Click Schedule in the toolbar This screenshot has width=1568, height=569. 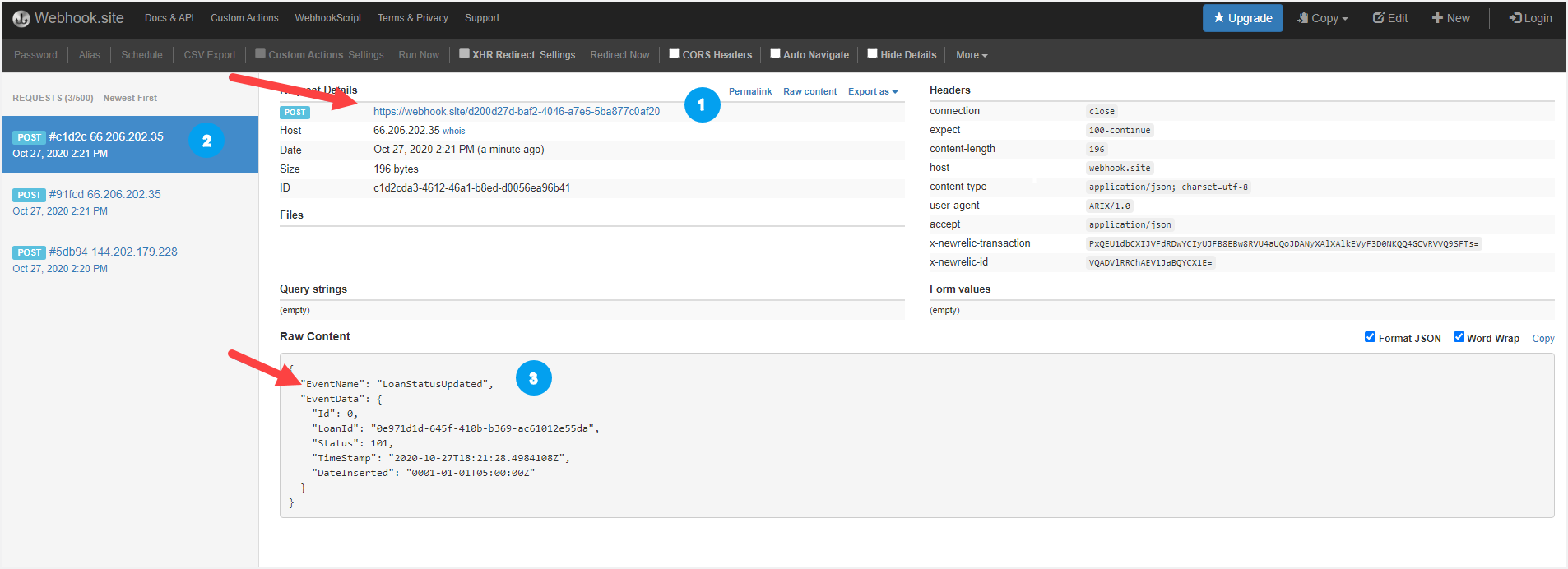(x=141, y=55)
